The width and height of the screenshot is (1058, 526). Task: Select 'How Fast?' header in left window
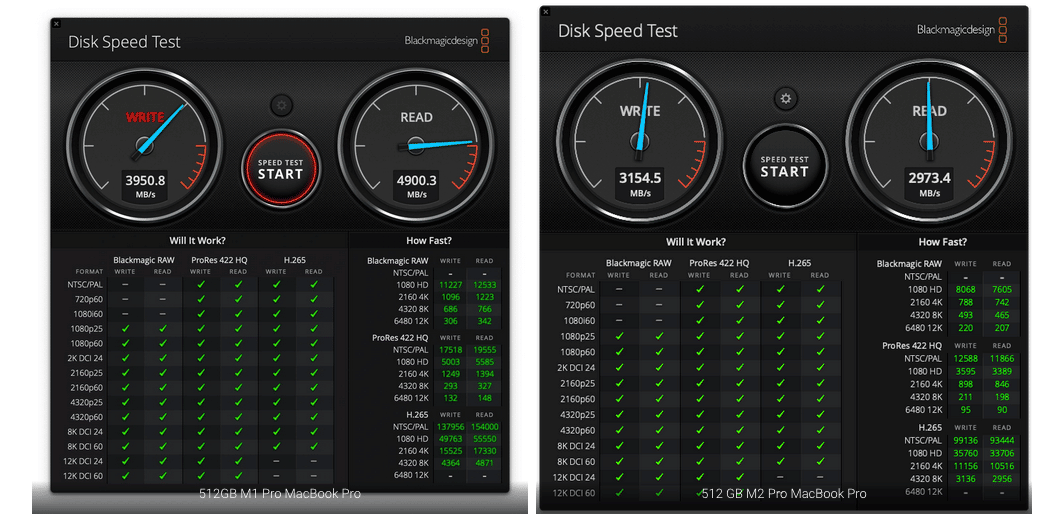point(429,240)
